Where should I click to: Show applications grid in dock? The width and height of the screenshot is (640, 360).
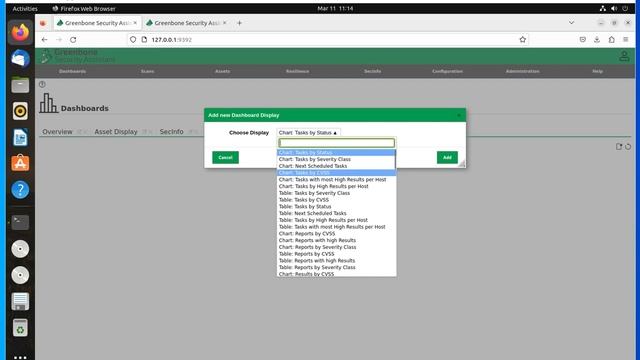20,357
